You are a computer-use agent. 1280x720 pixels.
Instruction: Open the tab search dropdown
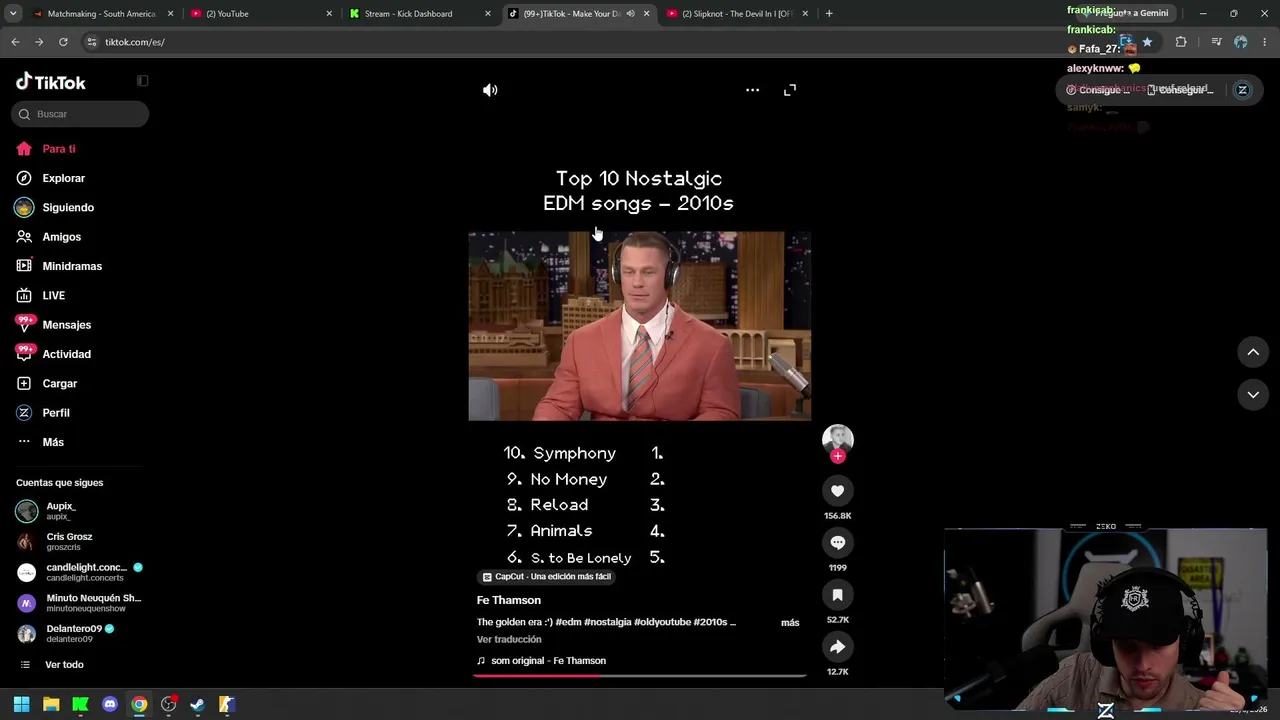(12, 14)
